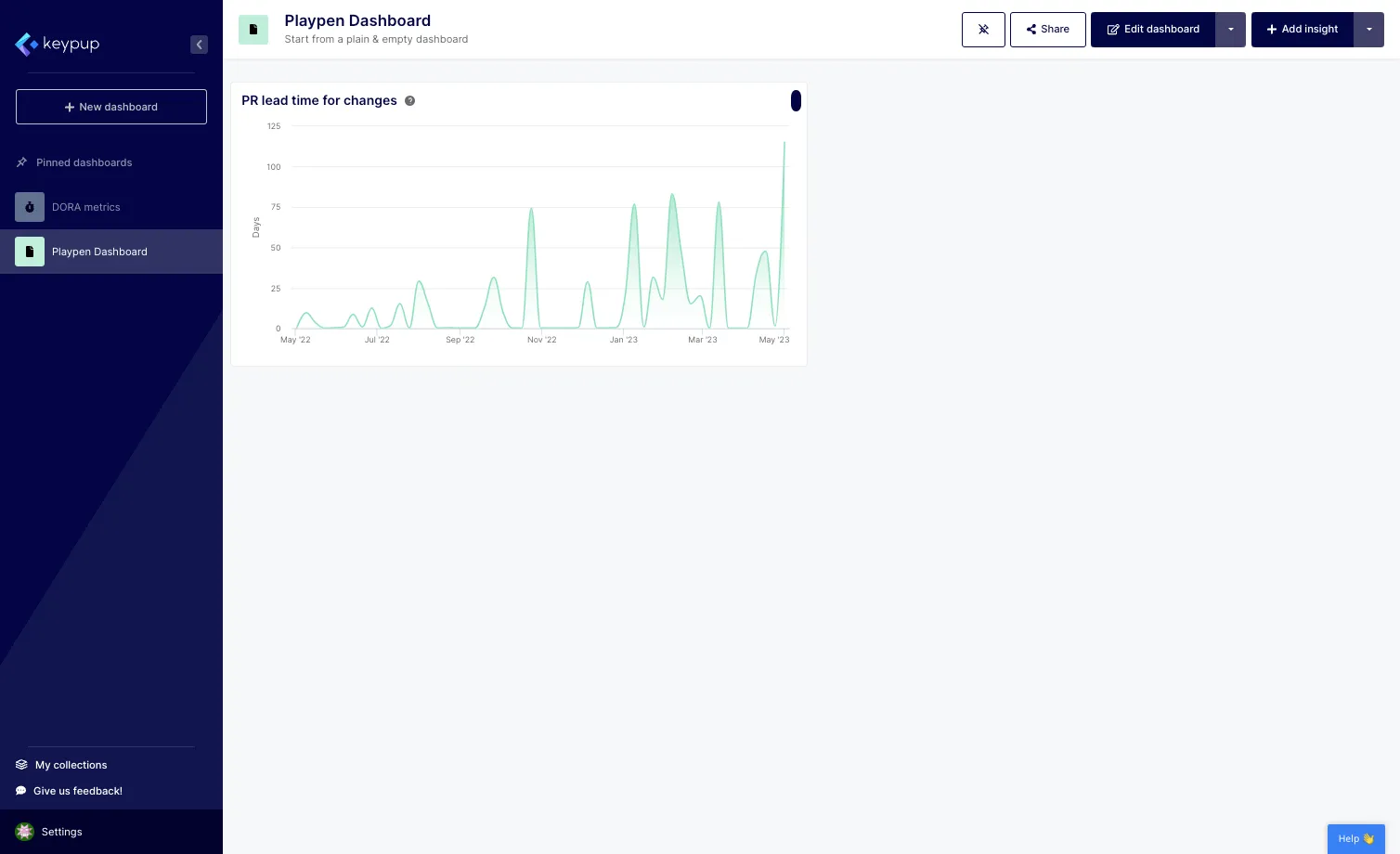This screenshot has width=1400, height=854.
Task: Open the Edit dashboard dropdown arrow
Action: tap(1230, 29)
